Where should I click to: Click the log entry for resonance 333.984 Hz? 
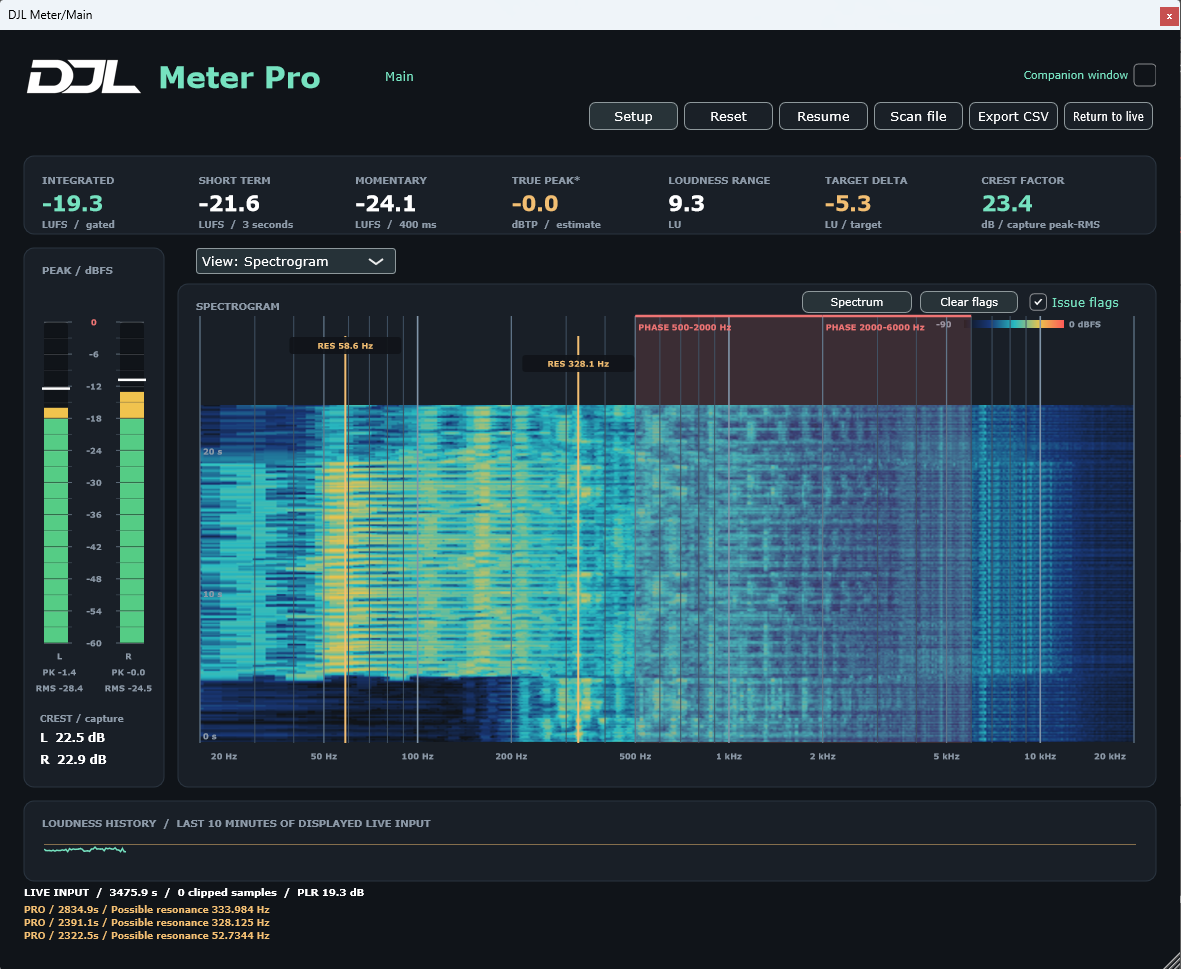click(x=147, y=910)
